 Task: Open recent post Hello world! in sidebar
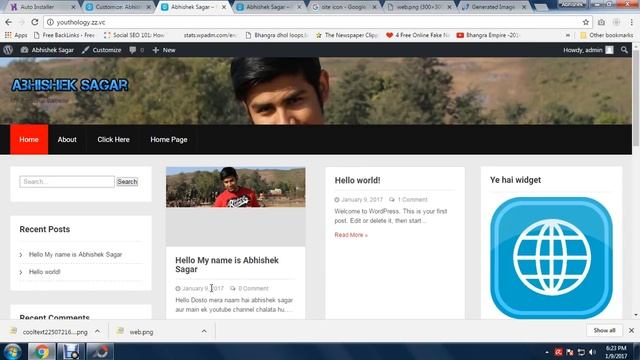click(44, 271)
